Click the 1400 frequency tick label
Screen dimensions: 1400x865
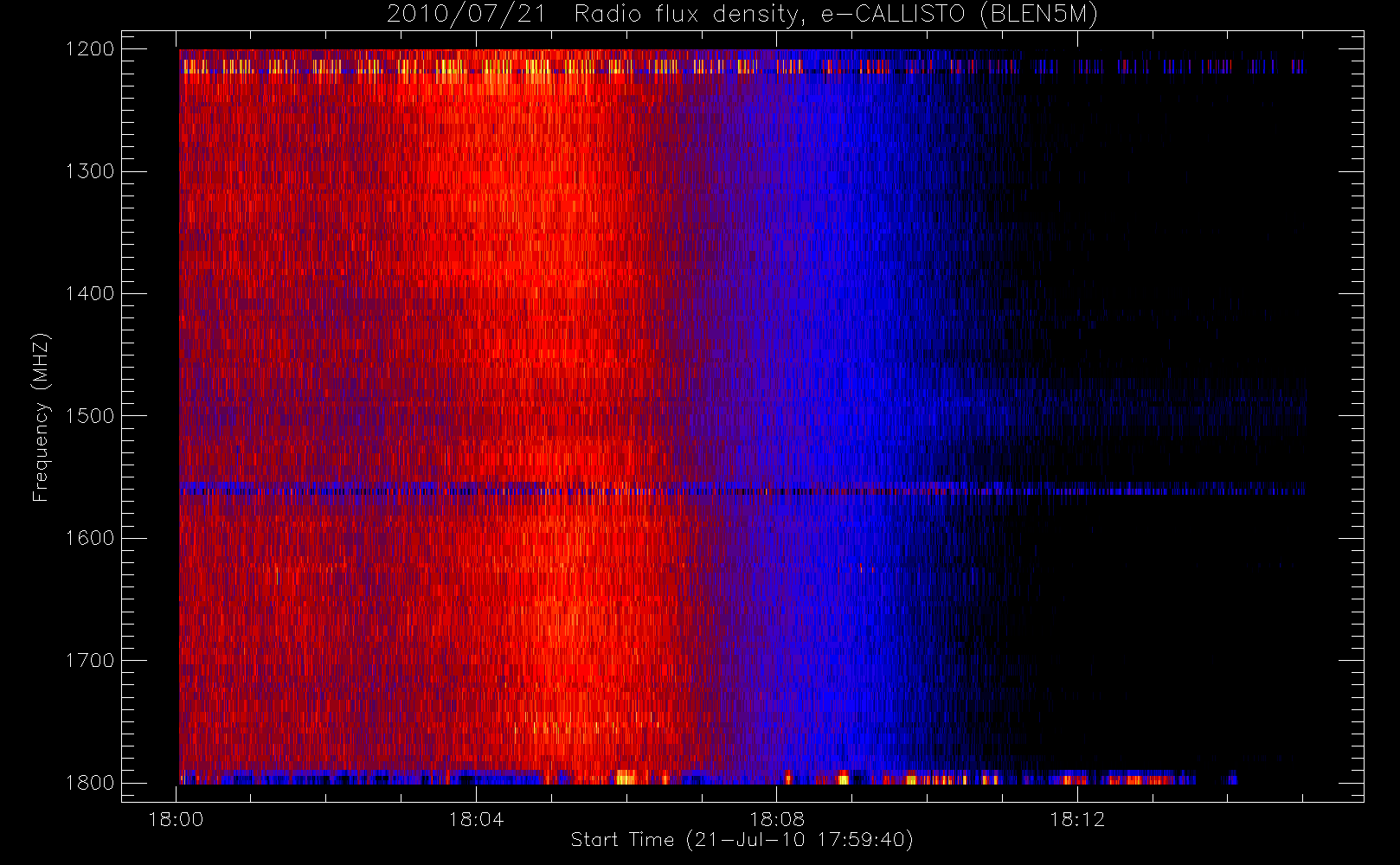pyautogui.click(x=90, y=294)
